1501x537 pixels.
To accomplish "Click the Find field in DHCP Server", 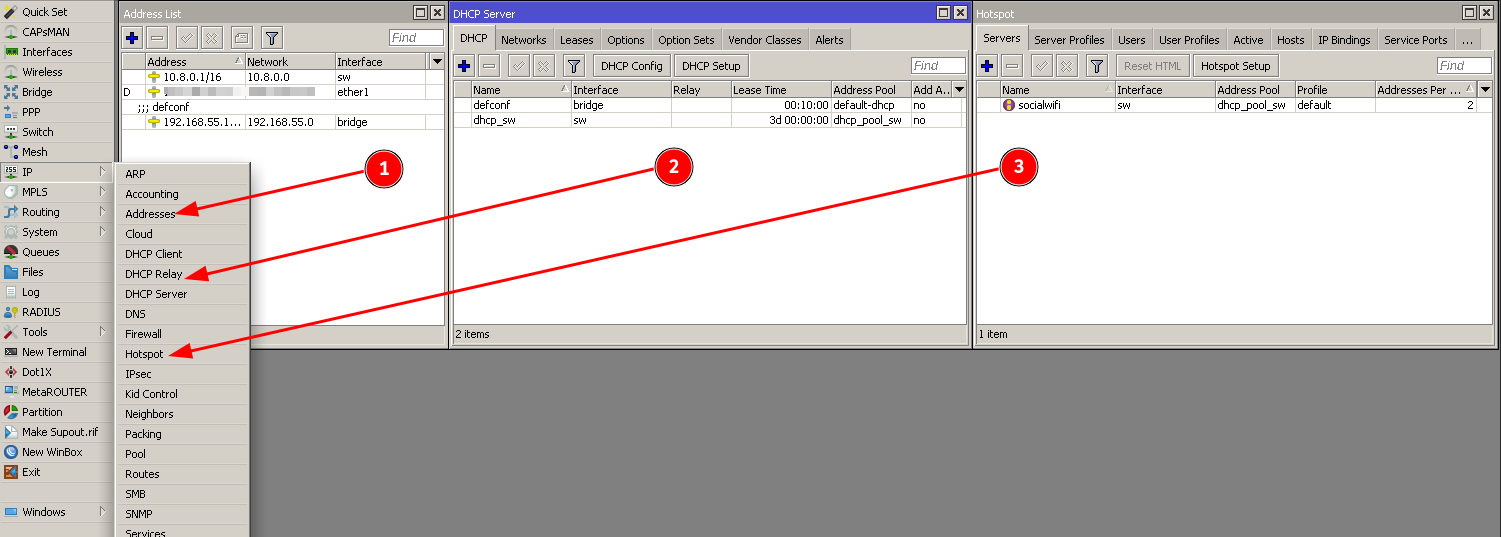I will pyautogui.click(x=937, y=66).
